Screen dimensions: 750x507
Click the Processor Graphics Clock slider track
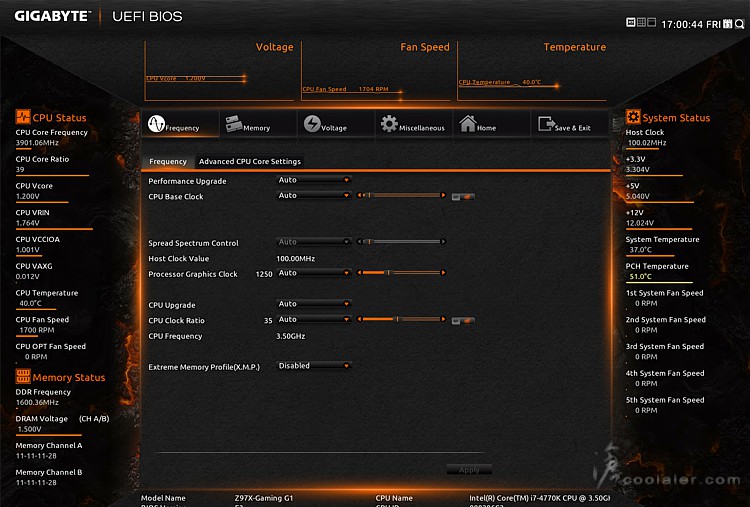click(x=401, y=273)
